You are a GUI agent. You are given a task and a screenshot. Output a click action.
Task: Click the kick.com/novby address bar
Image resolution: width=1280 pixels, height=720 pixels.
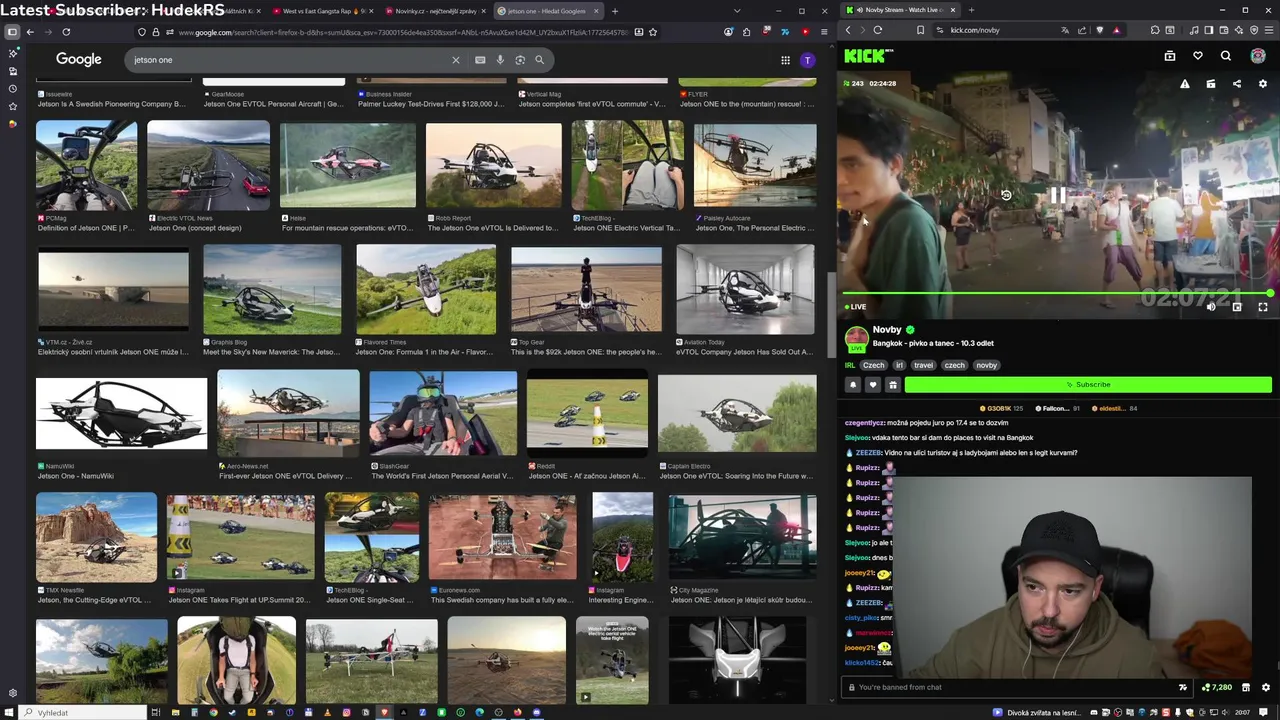tap(995, 30)
